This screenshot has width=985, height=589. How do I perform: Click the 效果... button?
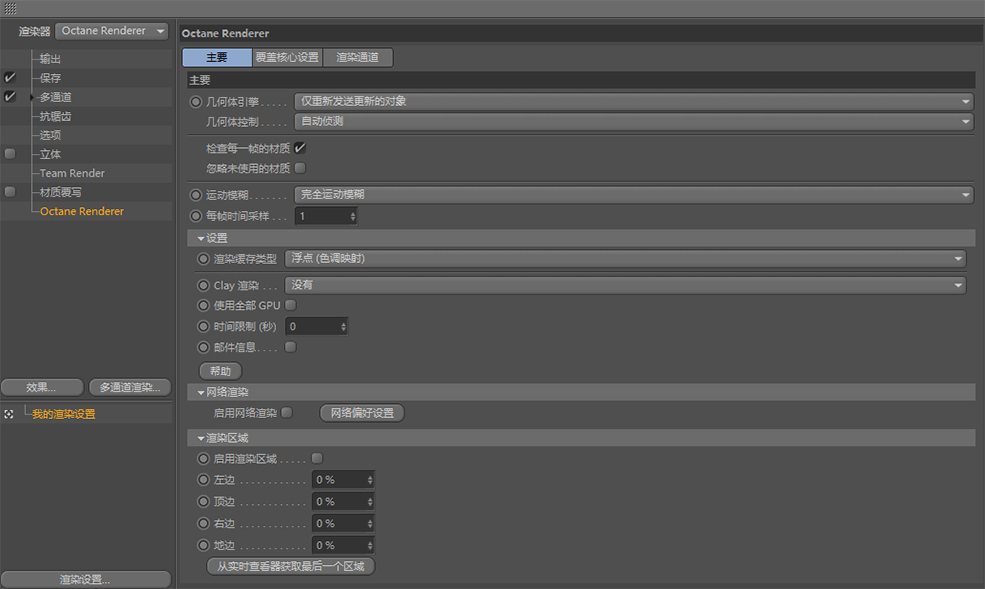(41, 387)
